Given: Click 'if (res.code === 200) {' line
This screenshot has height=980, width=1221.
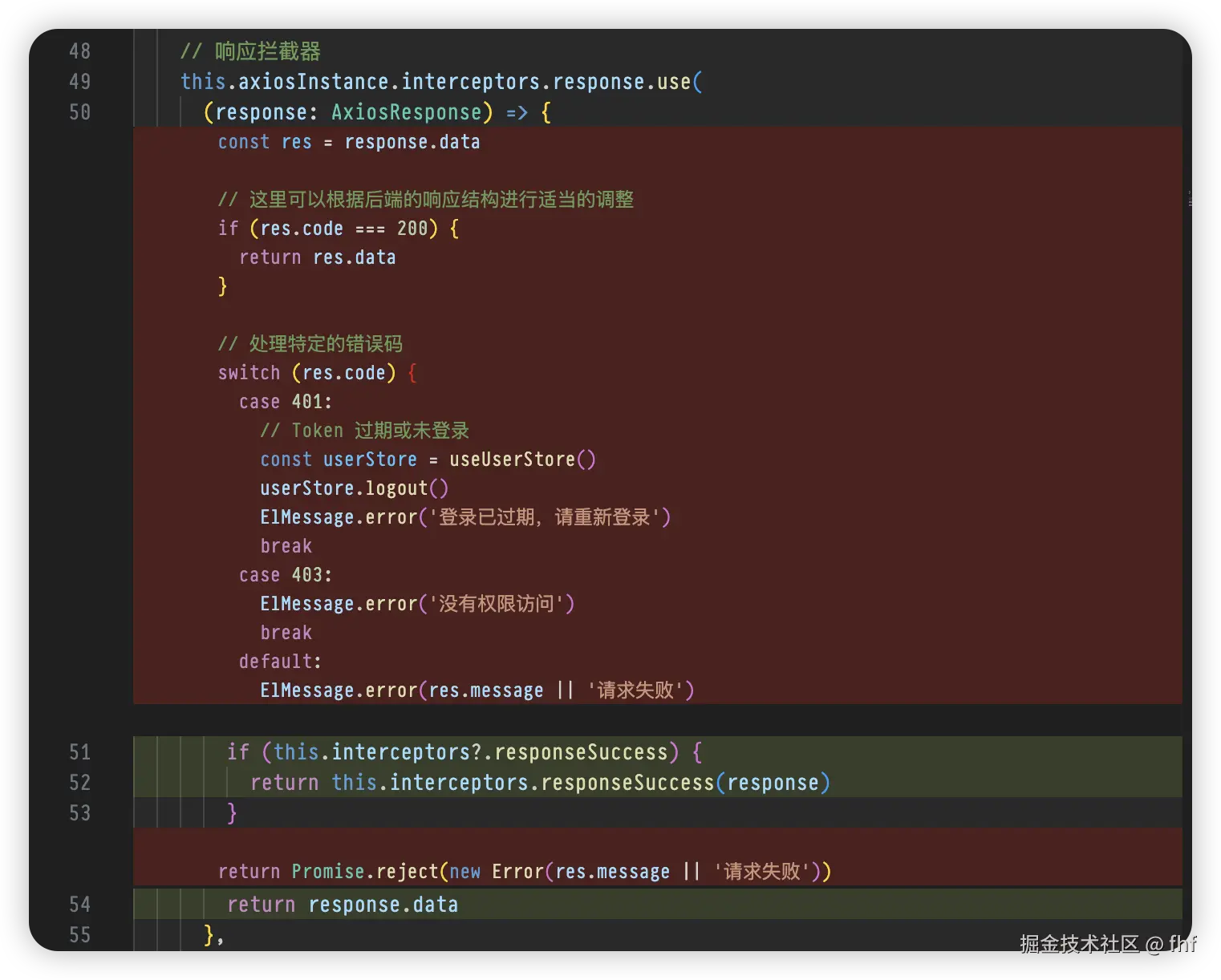Looking at the screenshot, I should pos(339,229).
